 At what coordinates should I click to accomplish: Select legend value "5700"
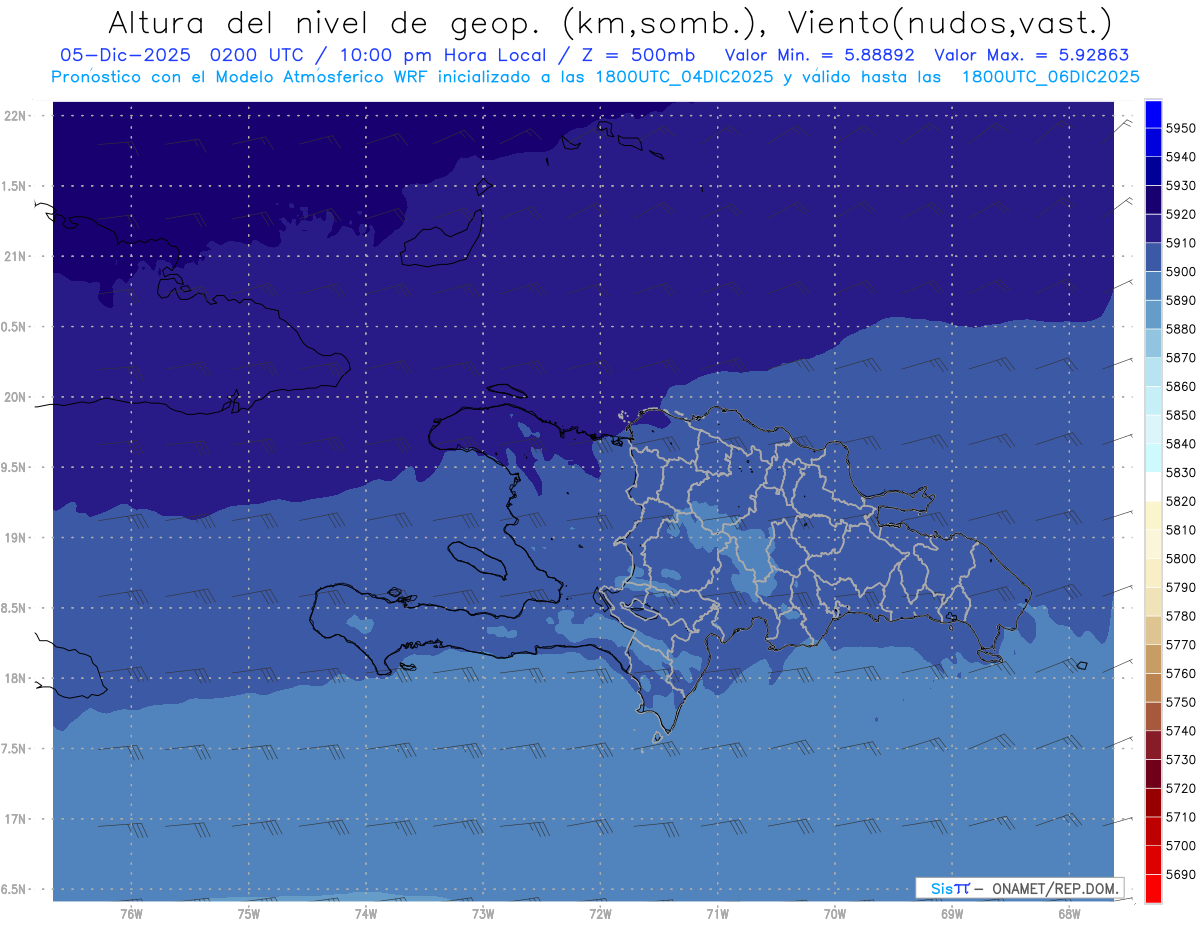[1182, 845]
